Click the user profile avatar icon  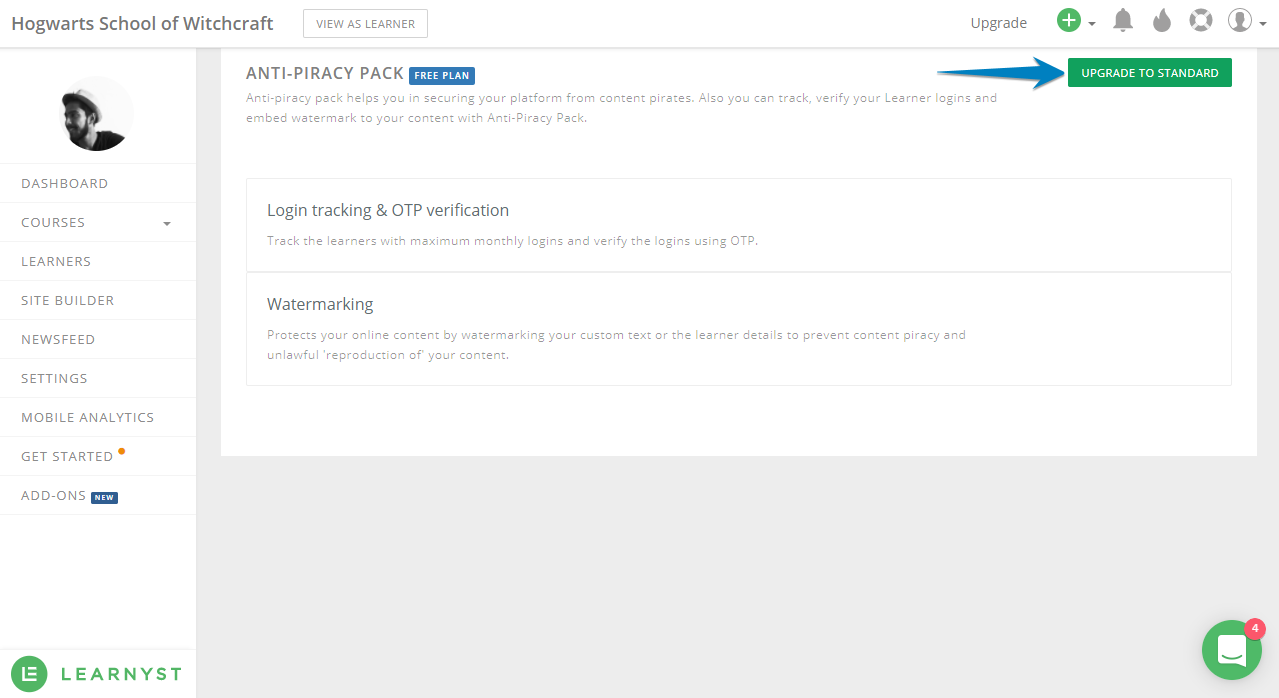click(x=1240, y=21)
